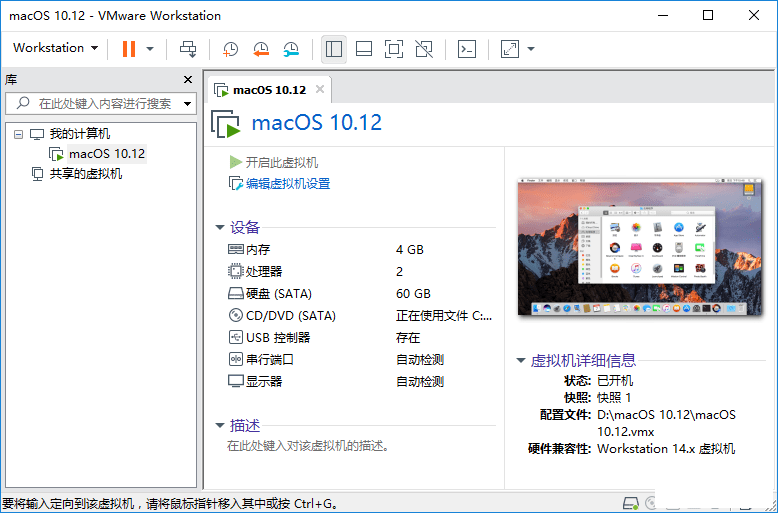Open the console view icon
778x513 pixels.
click(466, 48)
